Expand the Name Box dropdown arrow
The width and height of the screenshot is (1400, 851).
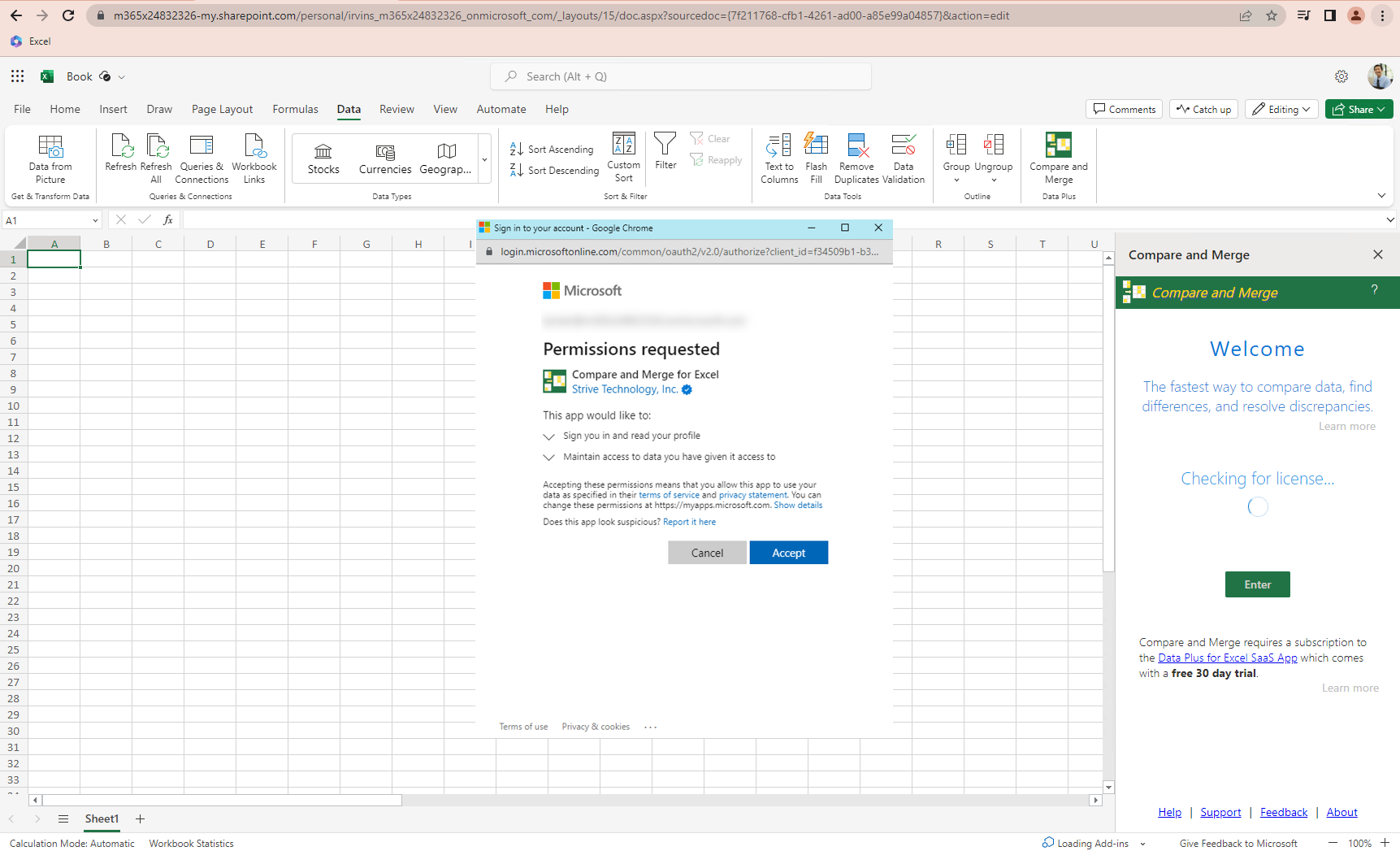pos(95,220)
